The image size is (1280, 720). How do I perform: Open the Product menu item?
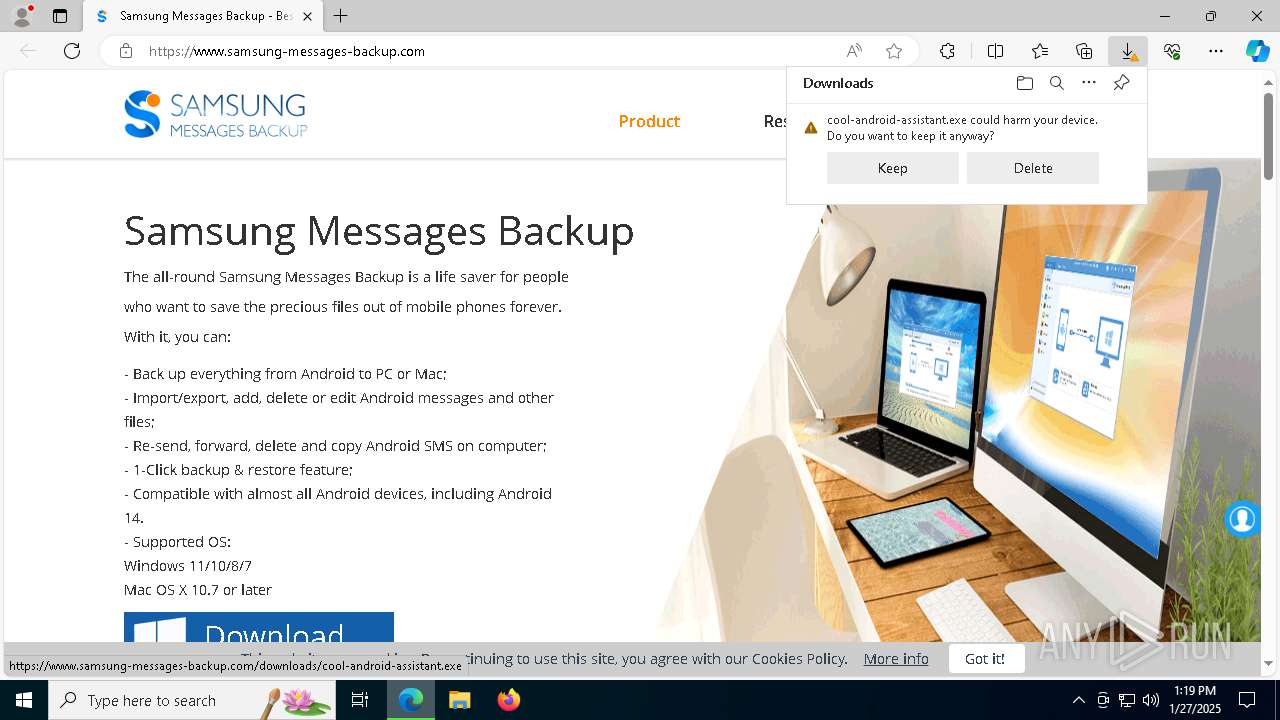649,121
